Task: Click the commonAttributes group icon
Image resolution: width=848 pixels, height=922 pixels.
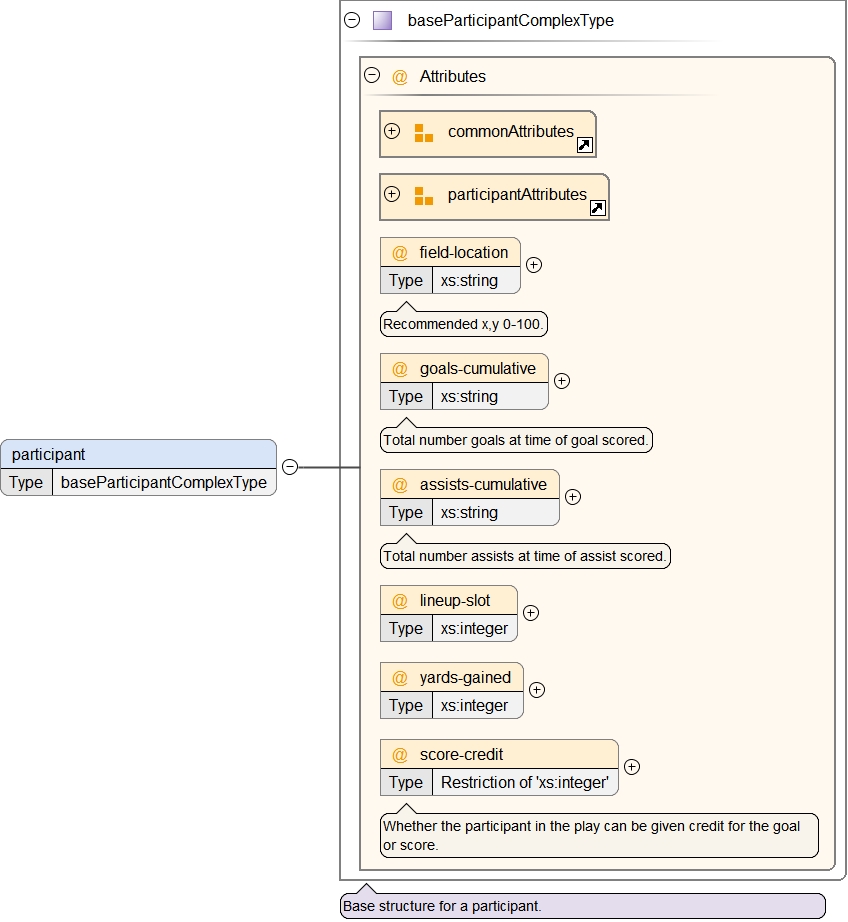Action: coord(423,133)
